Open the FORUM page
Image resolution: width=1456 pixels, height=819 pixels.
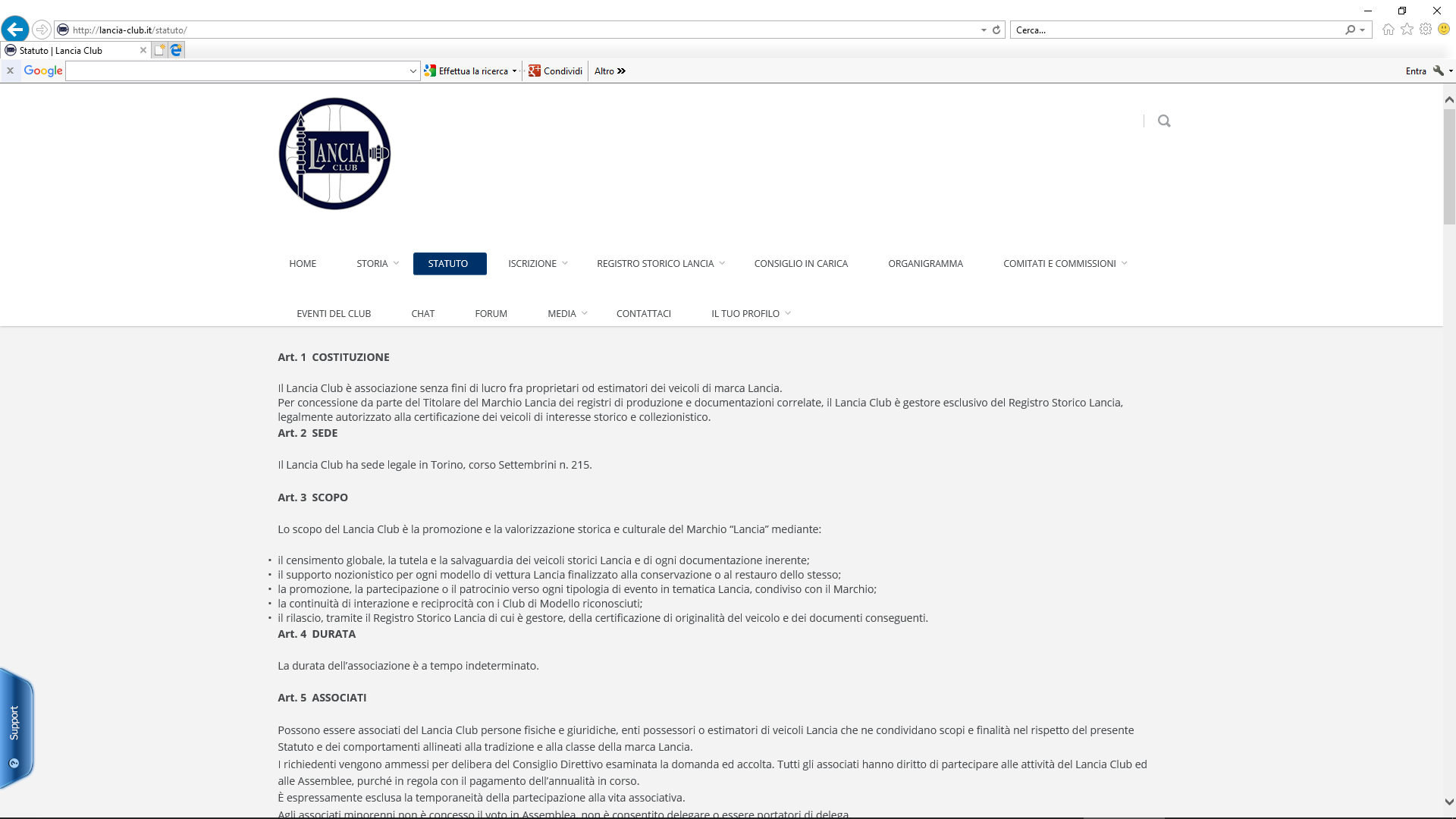click(491, 313)
